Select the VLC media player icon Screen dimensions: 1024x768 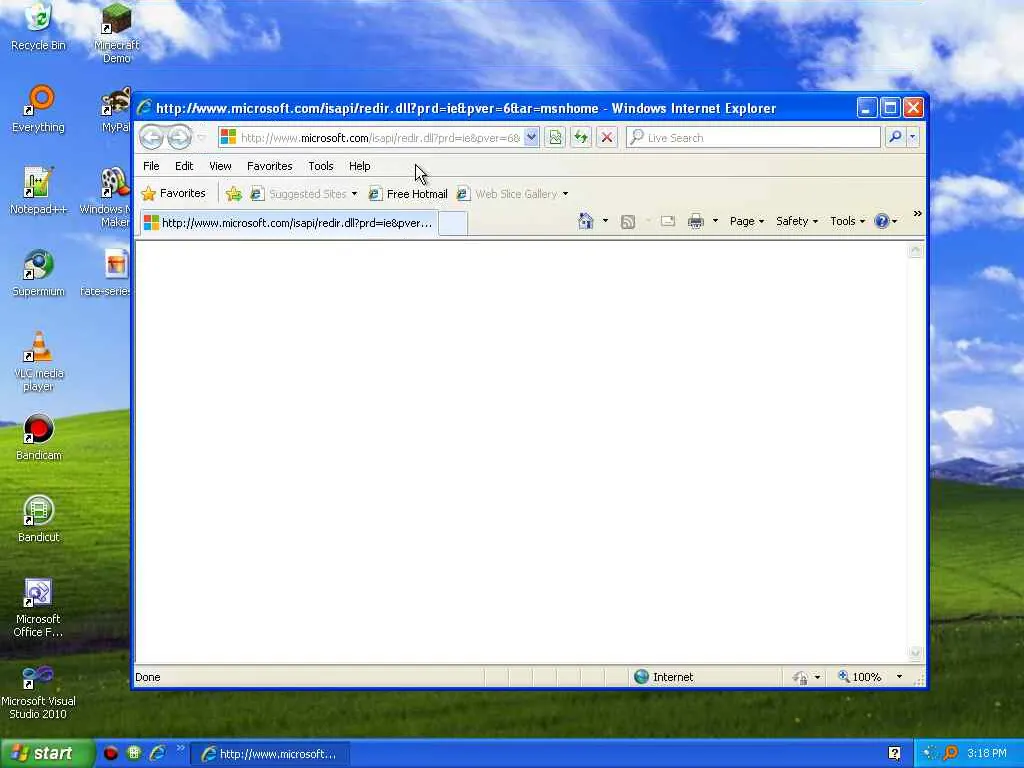click(39, 361)
